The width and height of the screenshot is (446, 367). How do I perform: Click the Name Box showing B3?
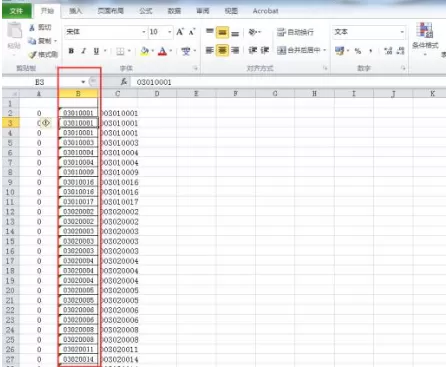40,82
